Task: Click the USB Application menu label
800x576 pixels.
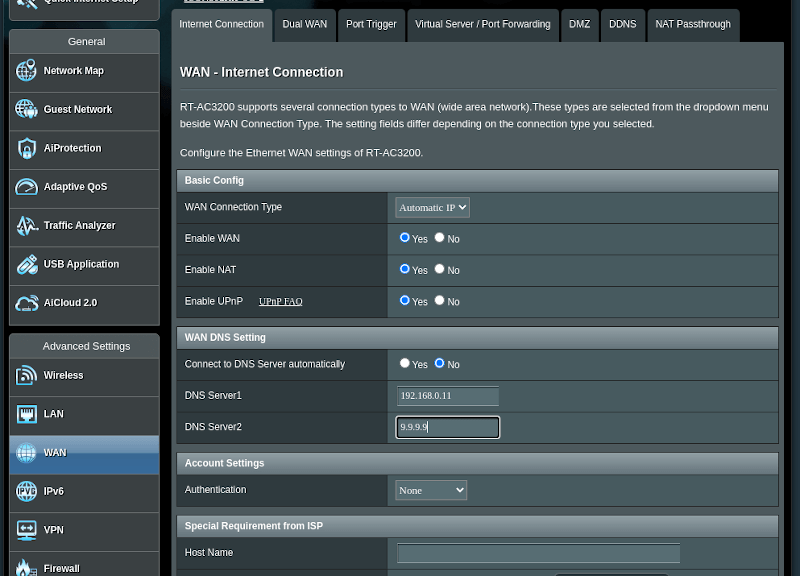Action: tap(81, 264)
